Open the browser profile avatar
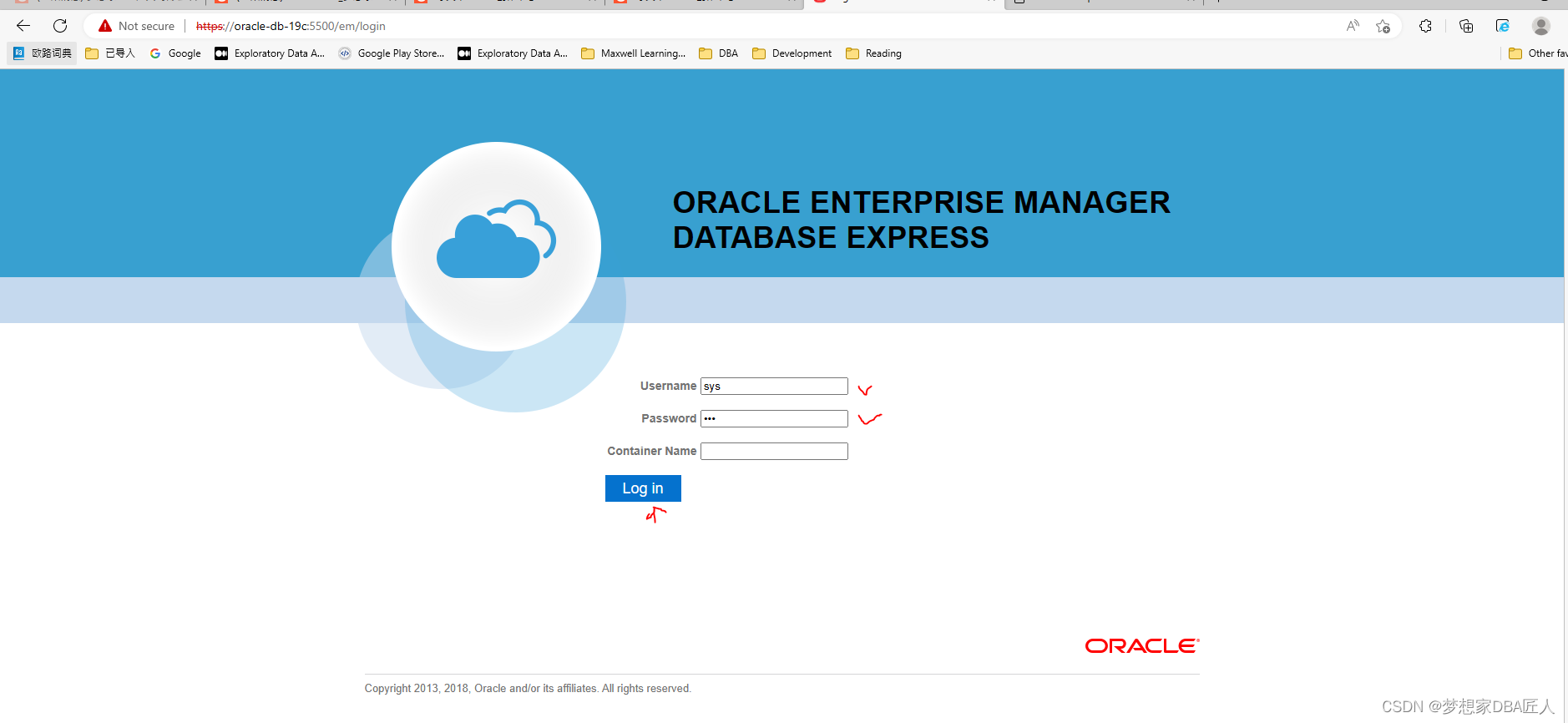The height and width of the screenshot is (723, 1568). tap(1541, 26)
